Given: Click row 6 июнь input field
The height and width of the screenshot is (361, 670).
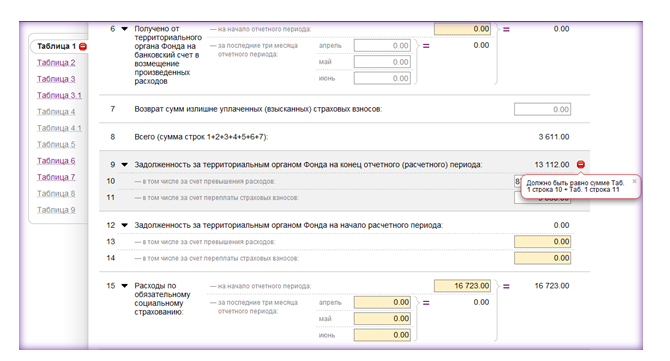Looking at the screenshot, I should coord(382,78).
